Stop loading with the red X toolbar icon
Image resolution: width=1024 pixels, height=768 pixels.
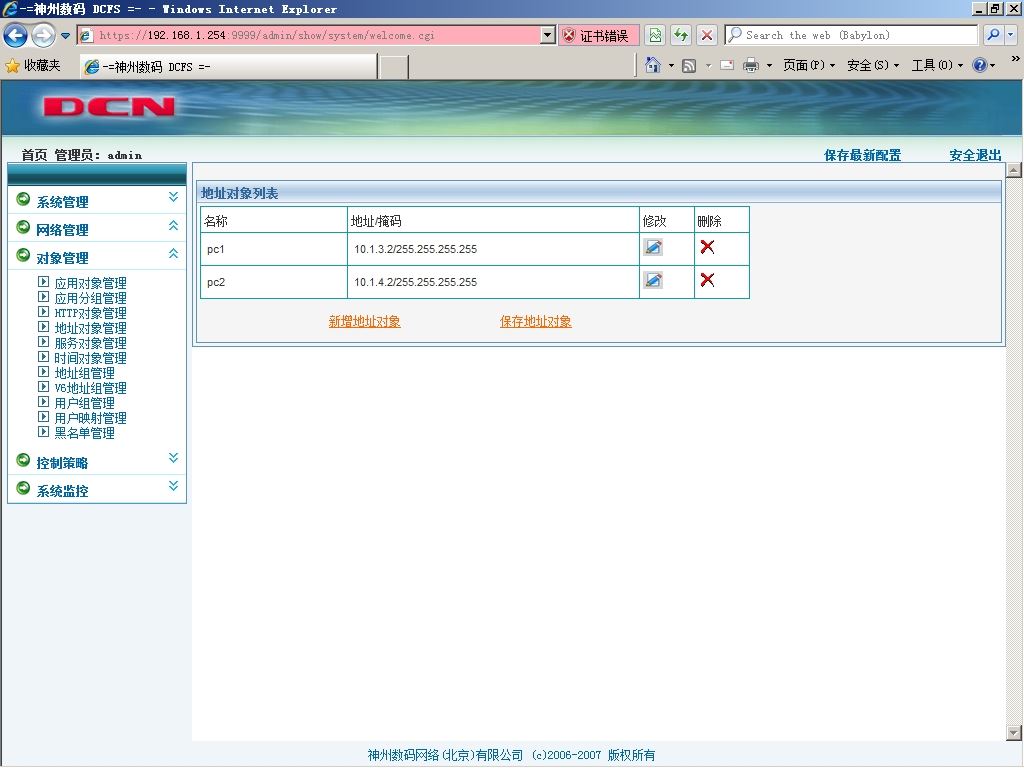pos(707,35)
